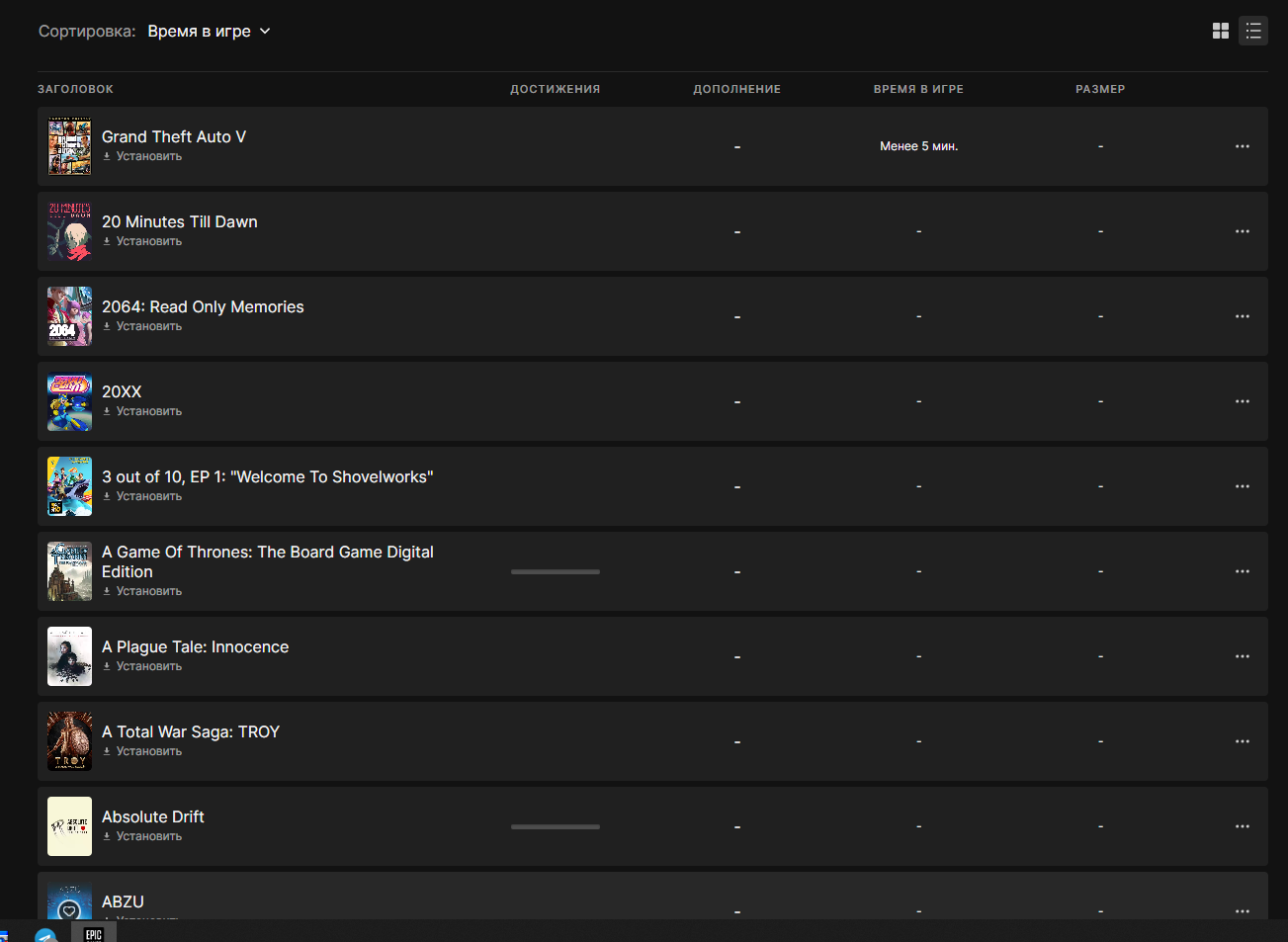Open Absolute Drift three-dot options menu
The width and height of the screenshot is (1288, 942).
(x=1243, y=826)
